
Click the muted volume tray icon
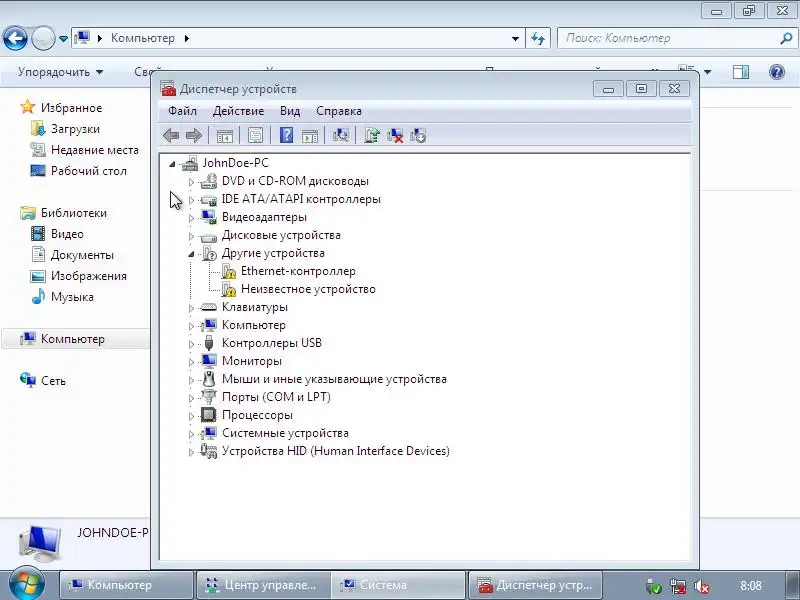[x=702, y=586]
